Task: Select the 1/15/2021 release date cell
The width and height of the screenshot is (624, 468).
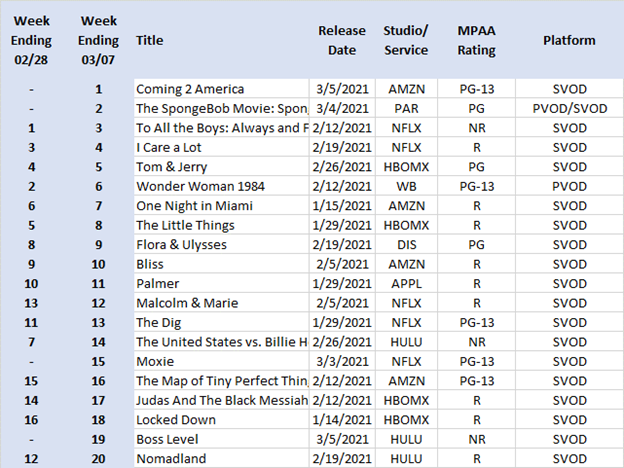Action: click(342, 206)
